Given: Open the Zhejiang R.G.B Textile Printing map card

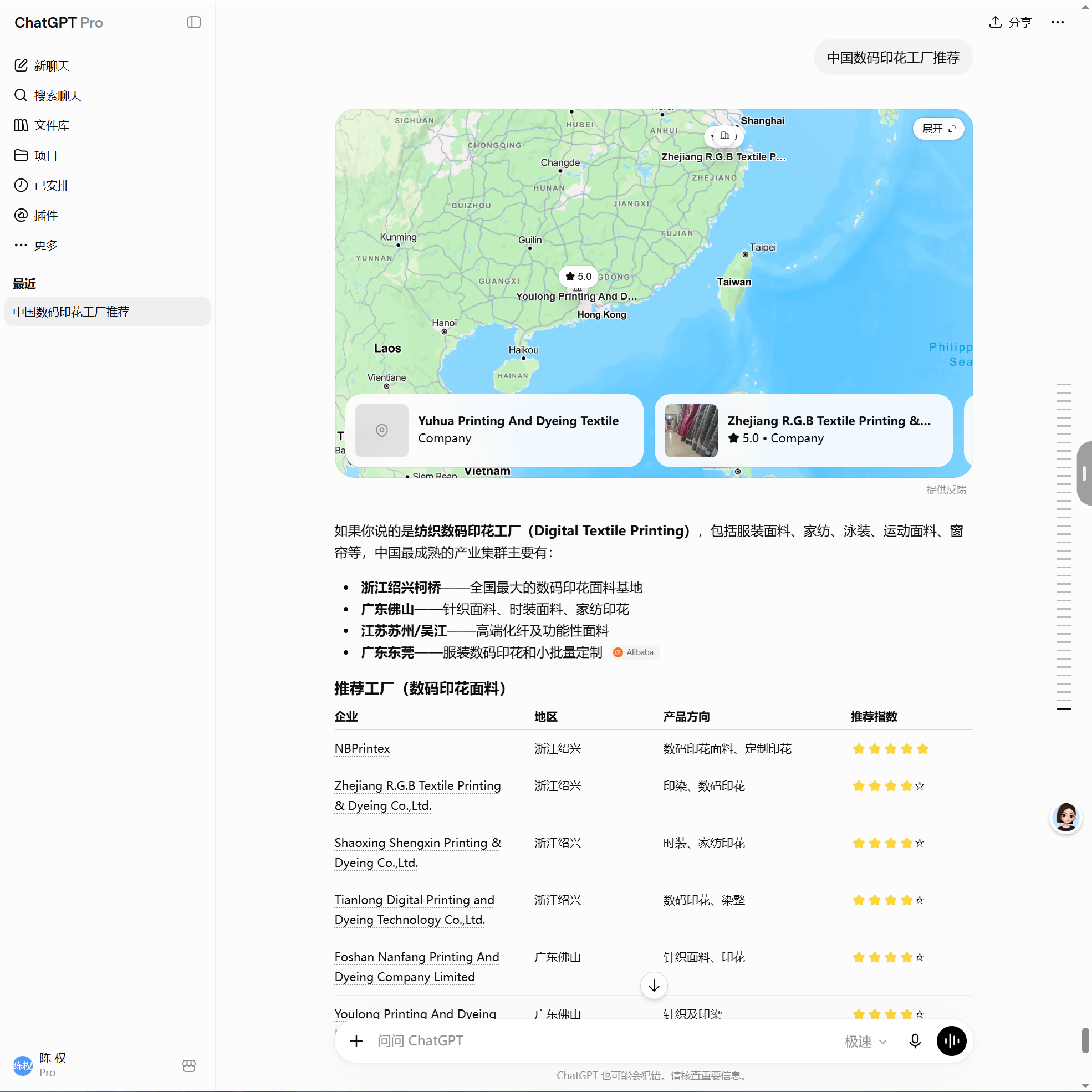Looking at the screenshot, I should (803, 430).
